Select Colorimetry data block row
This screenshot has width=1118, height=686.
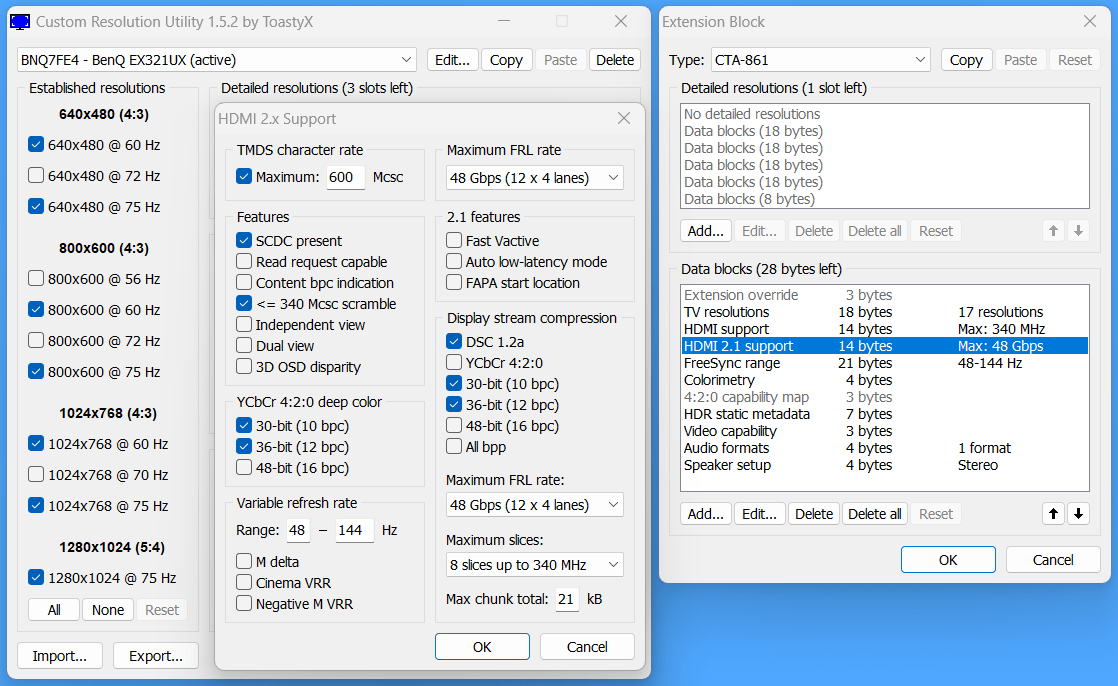(x=885, y=380)
